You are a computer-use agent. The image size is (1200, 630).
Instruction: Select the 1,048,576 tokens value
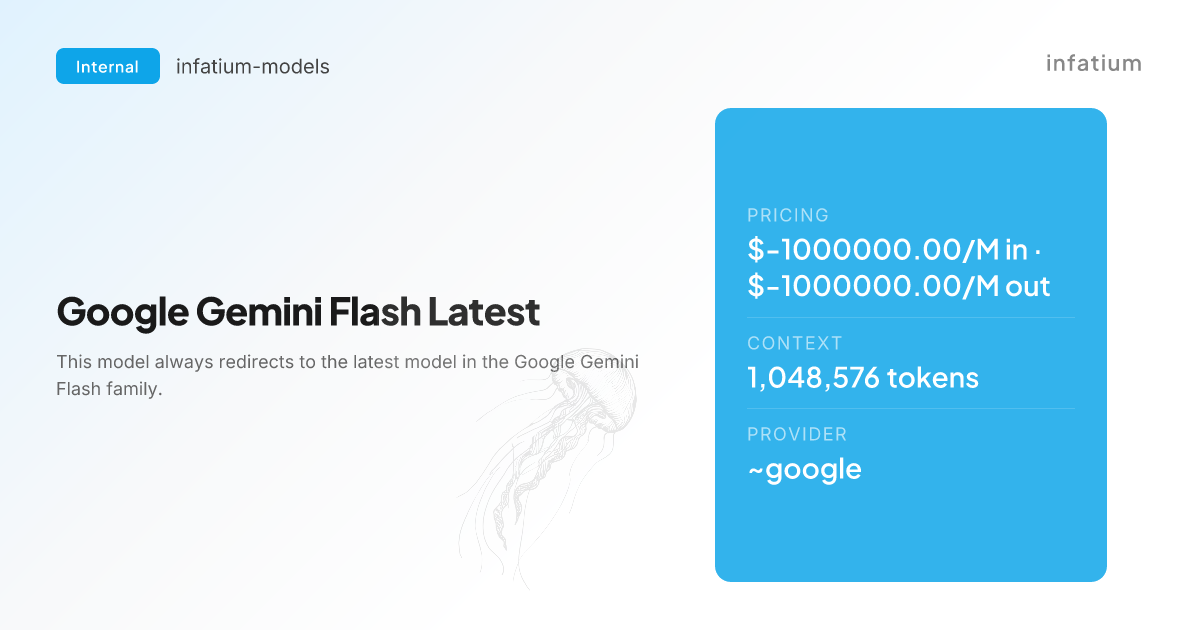pyautogui.click(x=862, y=378)
